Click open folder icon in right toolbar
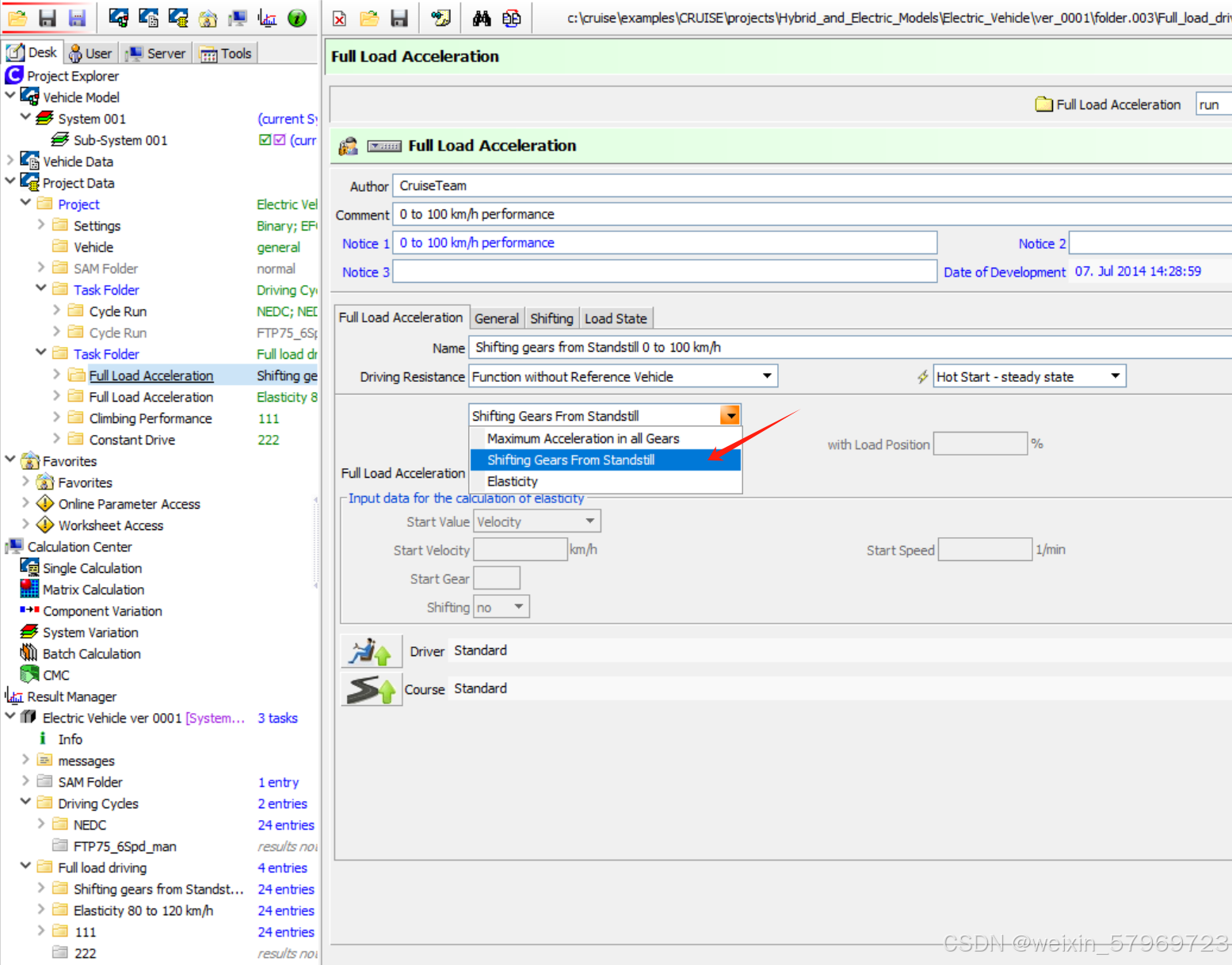This screenshot has height=965, width=1232. 369,18
